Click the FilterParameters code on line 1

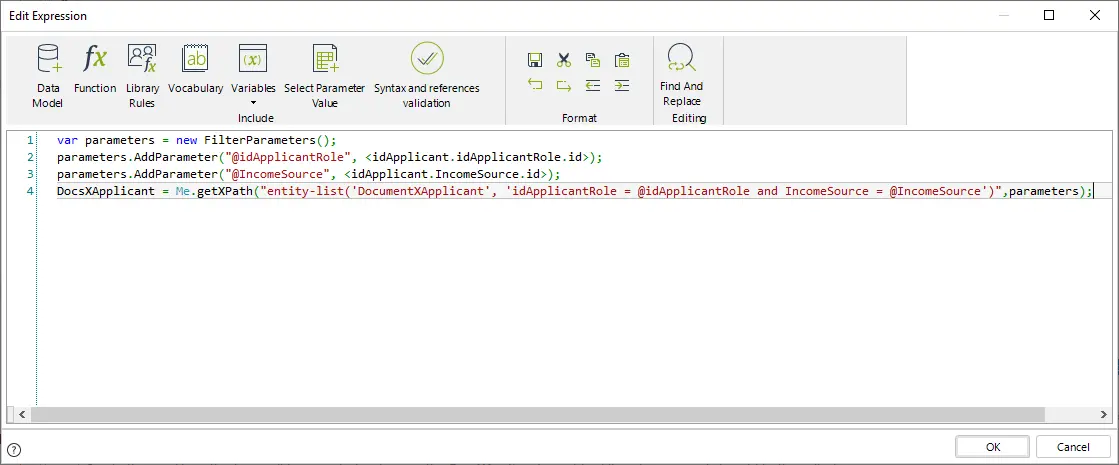click(x=260, y=140)
